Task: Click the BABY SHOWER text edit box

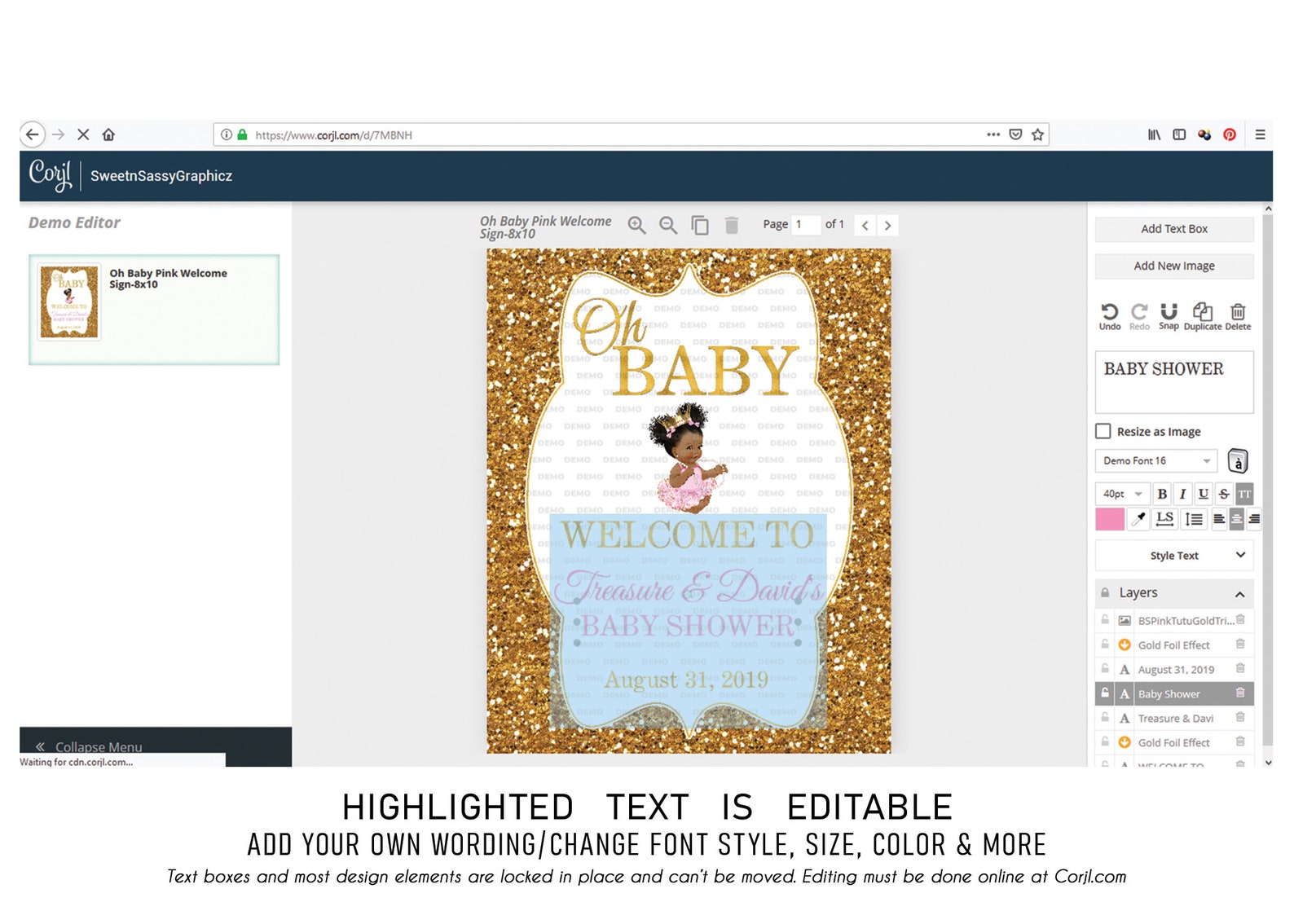Action: [x=1174, y=382]
